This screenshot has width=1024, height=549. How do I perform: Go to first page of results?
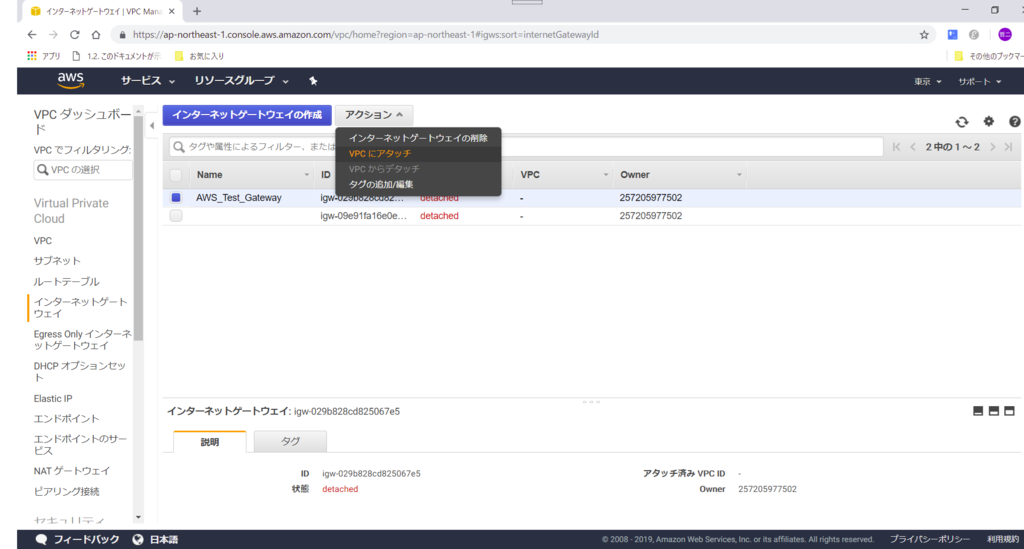point(897,147)
